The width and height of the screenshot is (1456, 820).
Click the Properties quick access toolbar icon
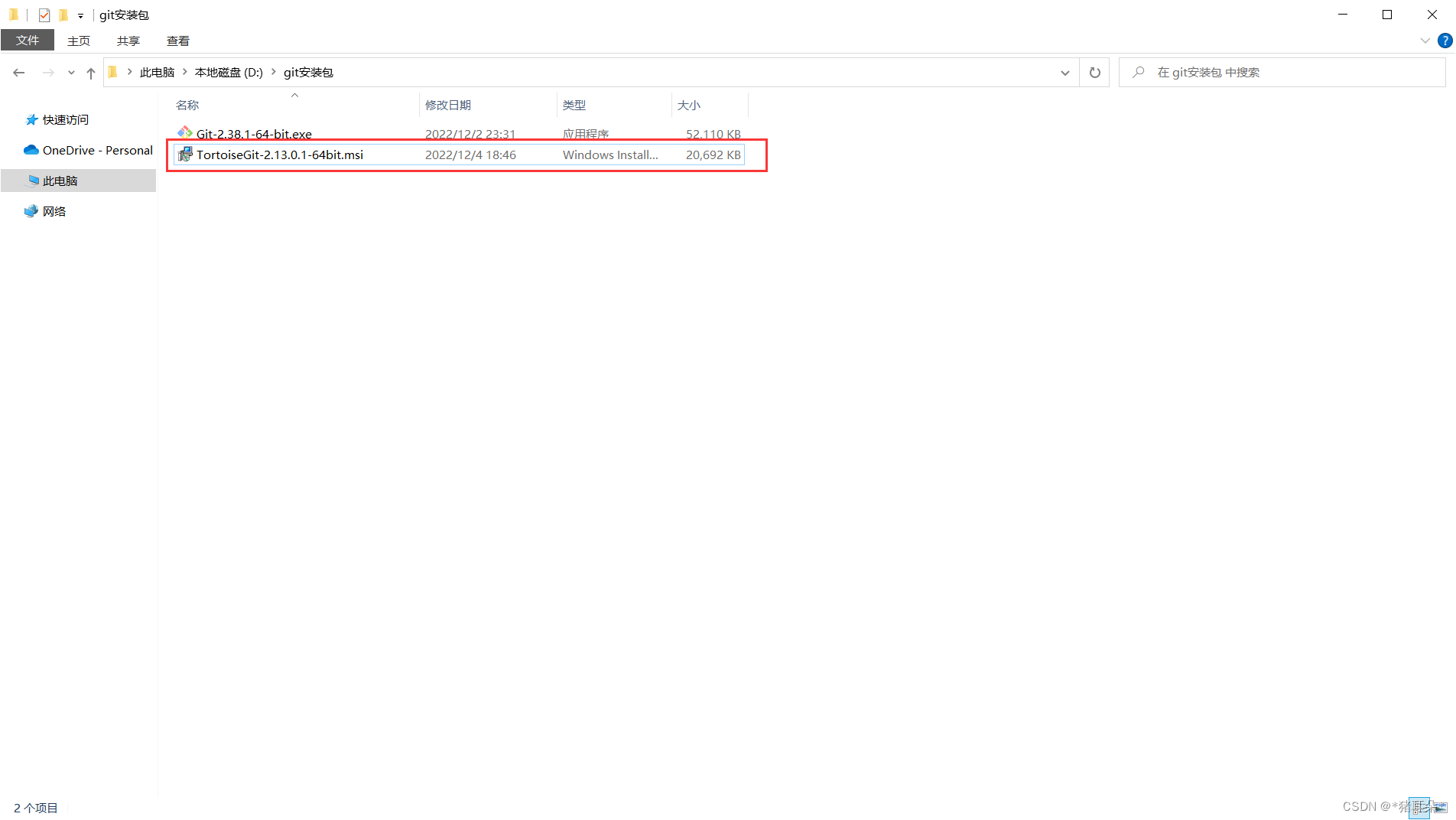coord(44,15)
